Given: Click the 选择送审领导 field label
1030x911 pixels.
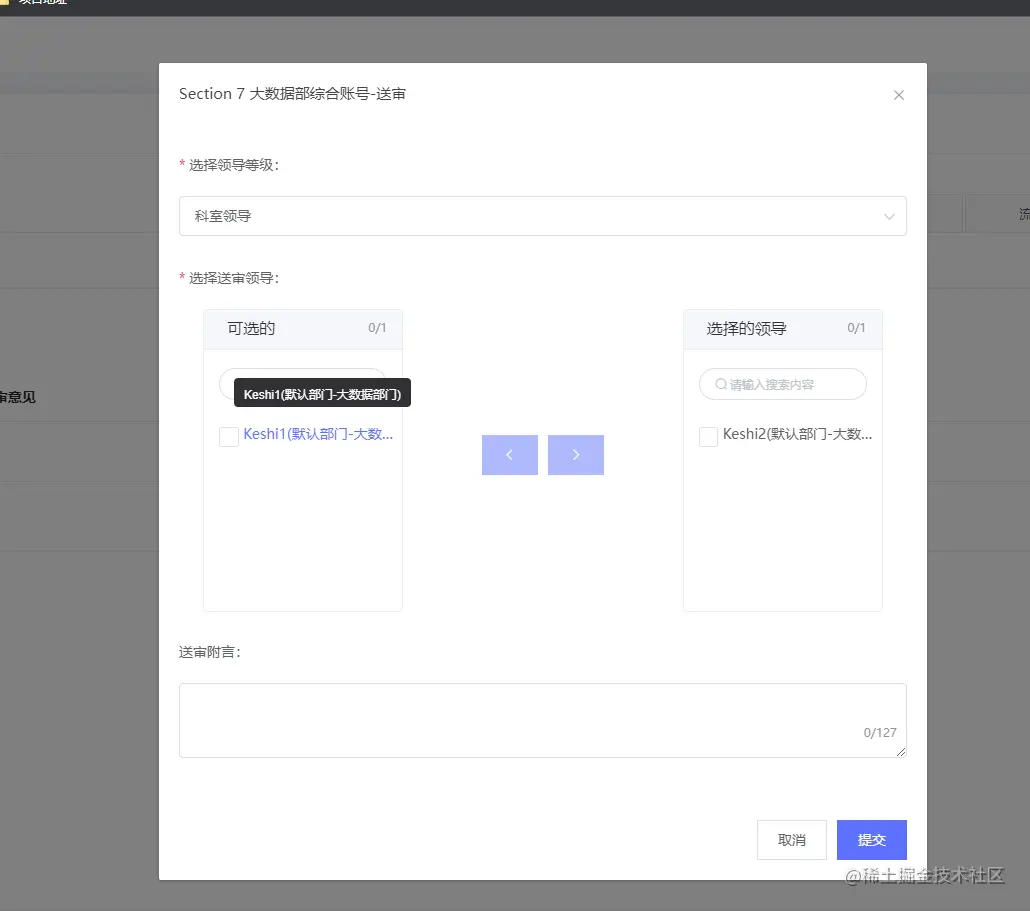Looking at the screenshot, I should pos(234,278).
